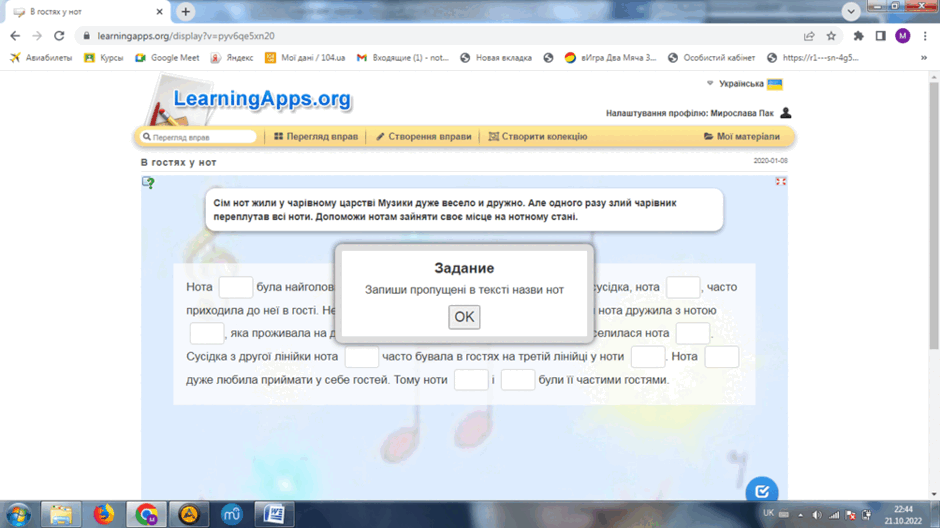
Task: Open the Авиабилеты bookmark
Action: coord(41,58)
